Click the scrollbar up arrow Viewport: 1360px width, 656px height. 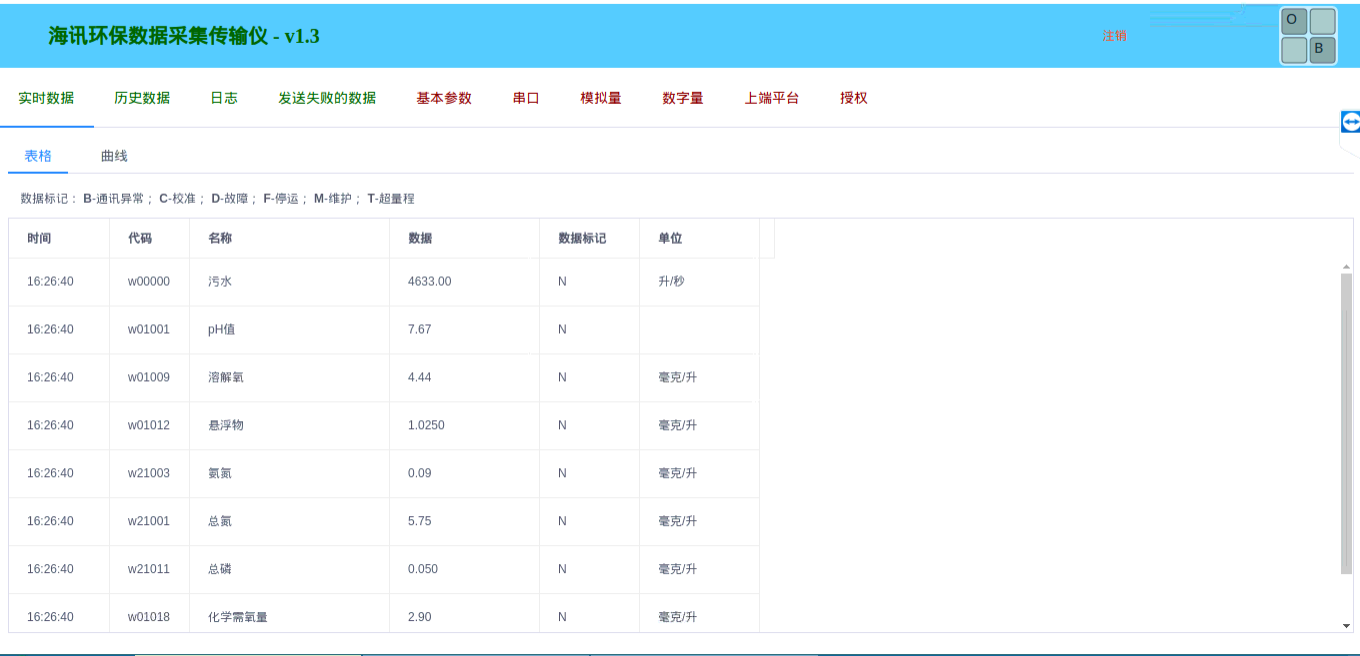click(x=1346, y=267)
